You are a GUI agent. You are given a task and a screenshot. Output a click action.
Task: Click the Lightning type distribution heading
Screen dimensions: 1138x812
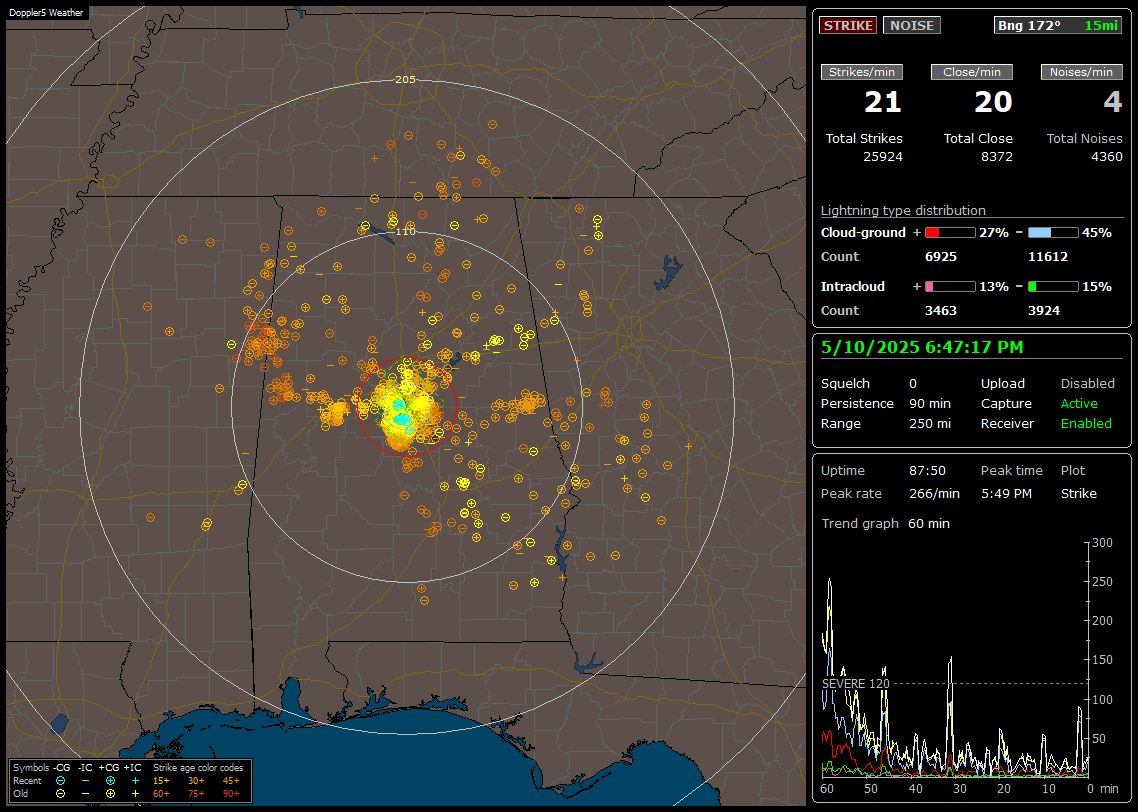point(903,210)
